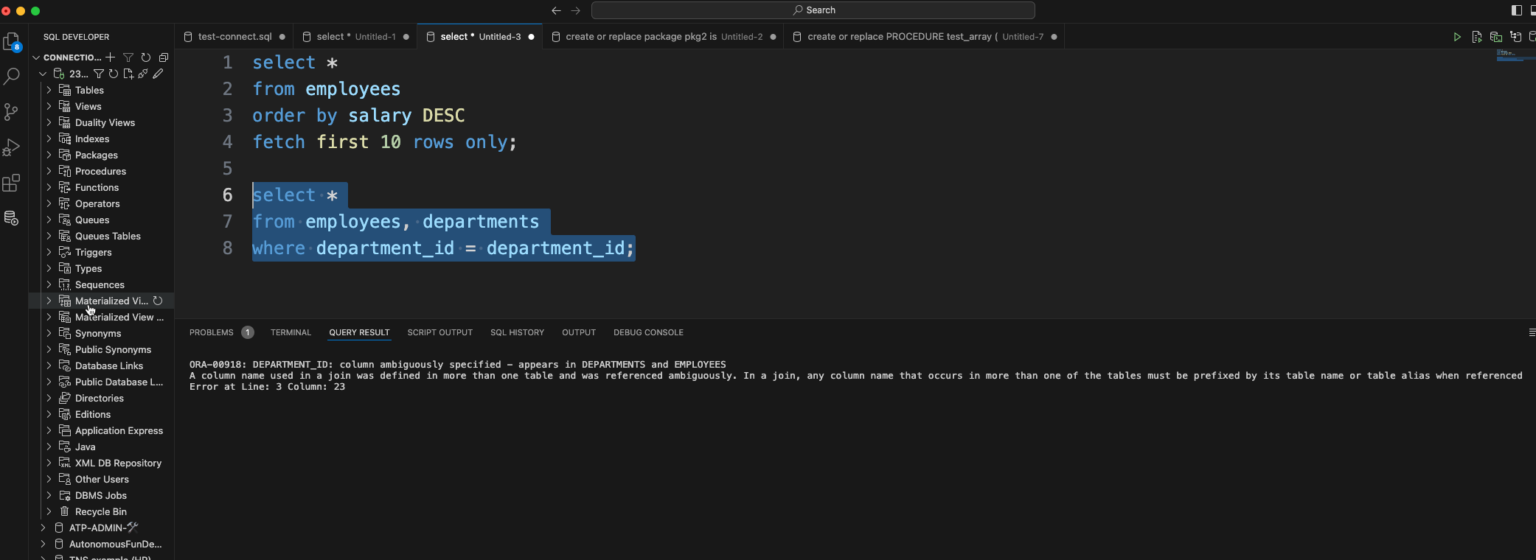
Task: Click the Search command center field
Action: pos(812,10)
